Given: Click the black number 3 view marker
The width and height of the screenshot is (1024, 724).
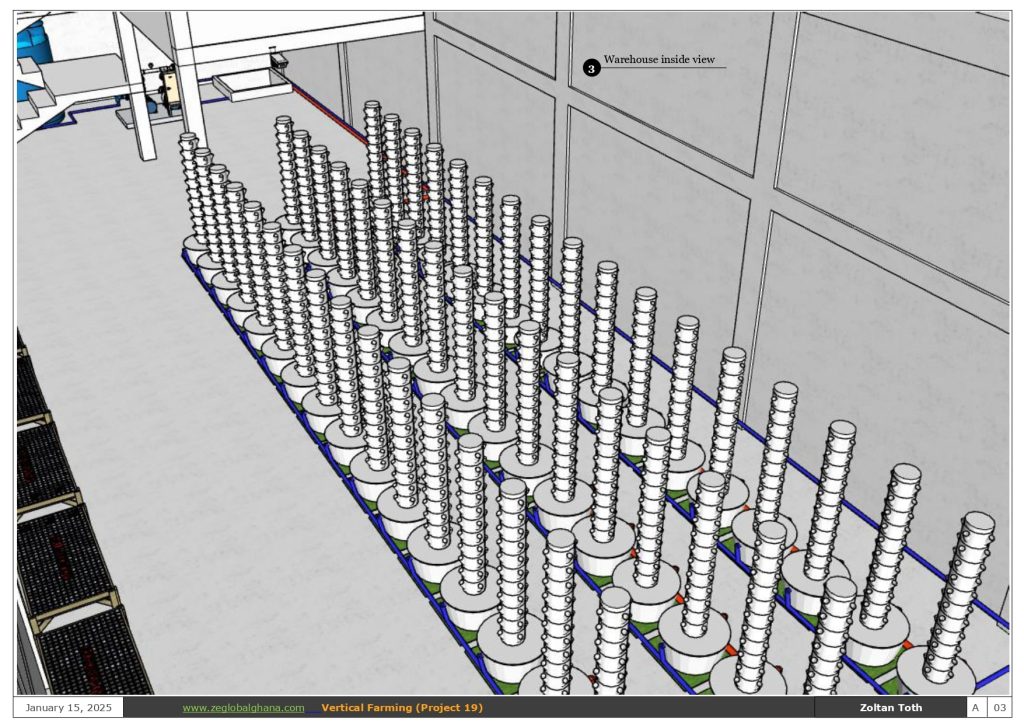Looking at the screenshot, I should pos(591,68).
